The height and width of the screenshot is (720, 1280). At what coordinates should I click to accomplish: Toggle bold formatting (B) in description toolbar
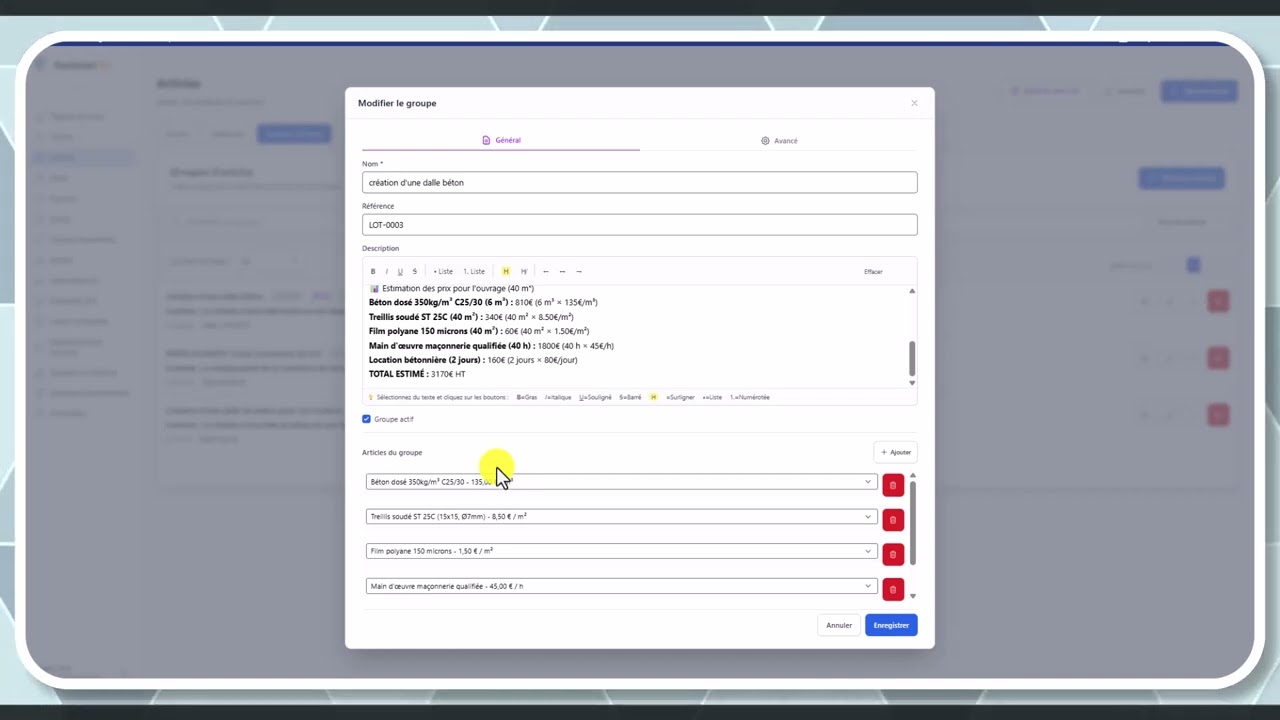pyautogui.click(x=373, y=271)
